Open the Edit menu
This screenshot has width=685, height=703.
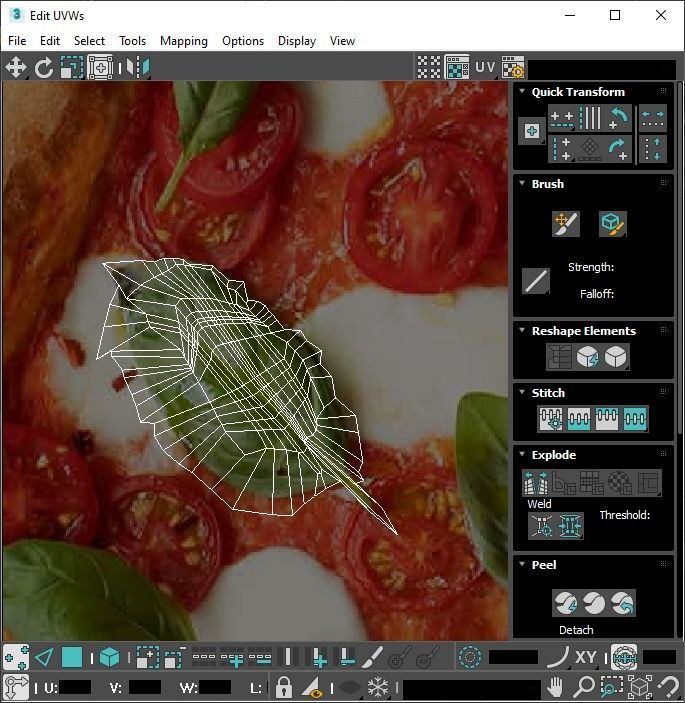click(x=50, y=41)
